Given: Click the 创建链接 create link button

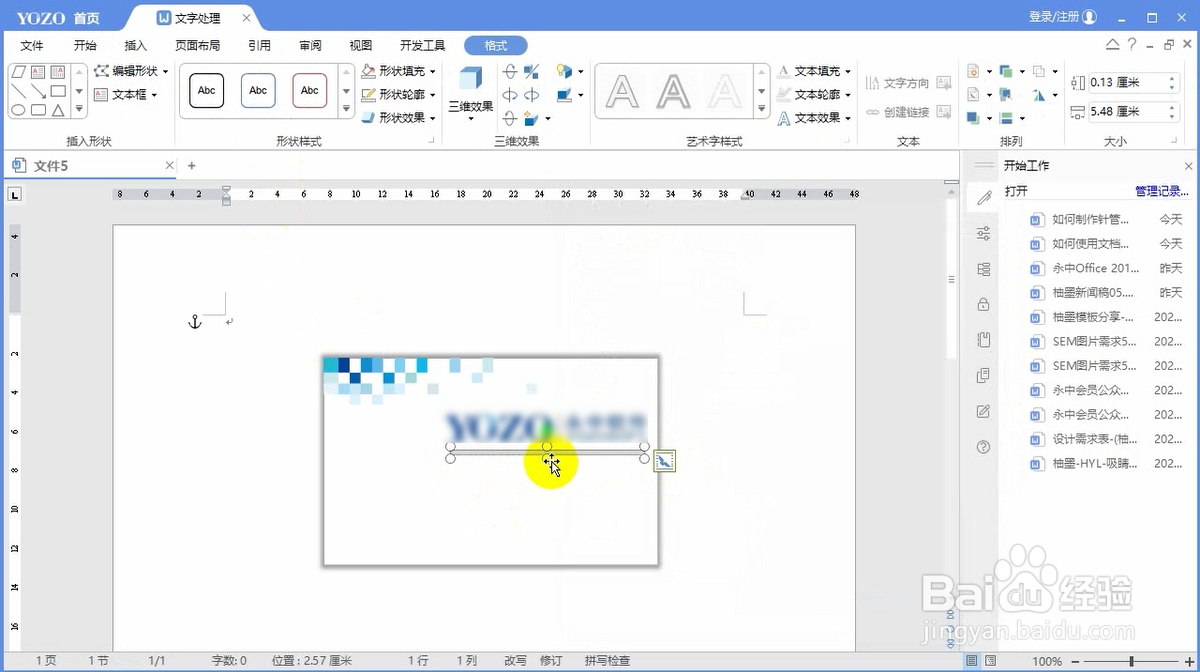Looking at the screenshot, I should click(897, 112).
